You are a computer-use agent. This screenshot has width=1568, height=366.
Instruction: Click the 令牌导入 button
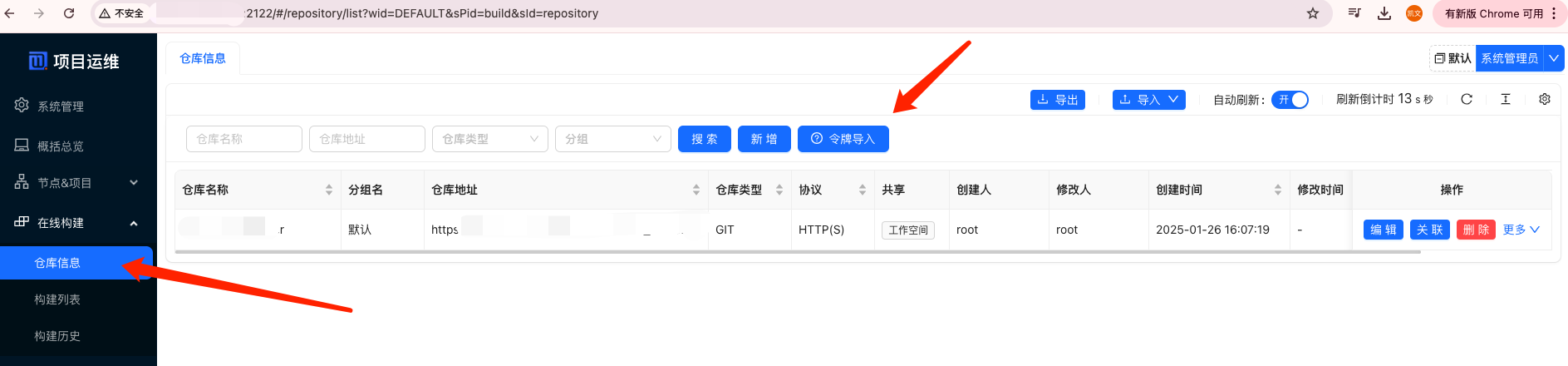[x=843, y=139]
